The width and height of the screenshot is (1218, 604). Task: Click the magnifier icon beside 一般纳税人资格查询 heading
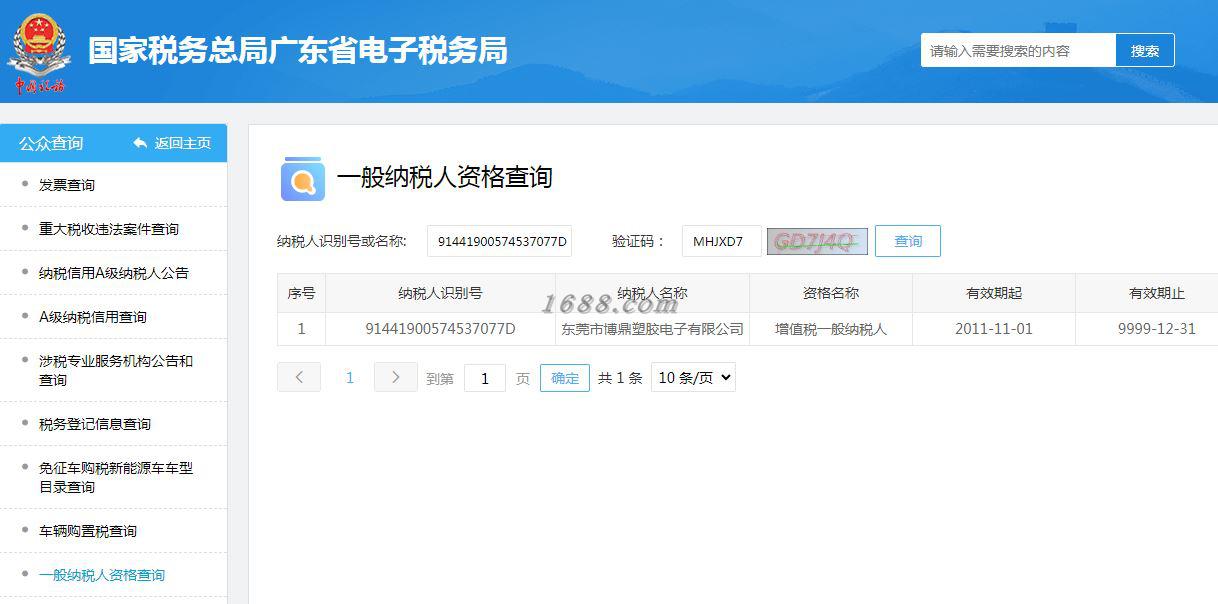303,179
